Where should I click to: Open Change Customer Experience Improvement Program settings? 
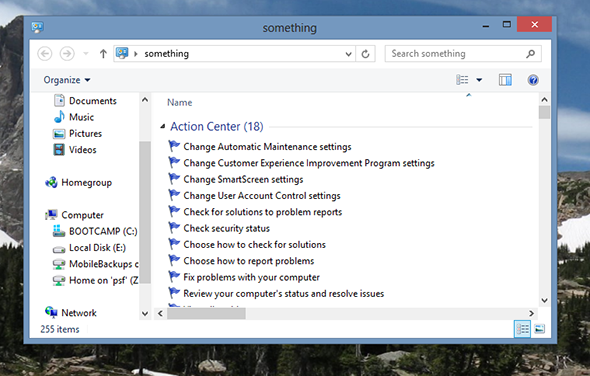point(309,163)
